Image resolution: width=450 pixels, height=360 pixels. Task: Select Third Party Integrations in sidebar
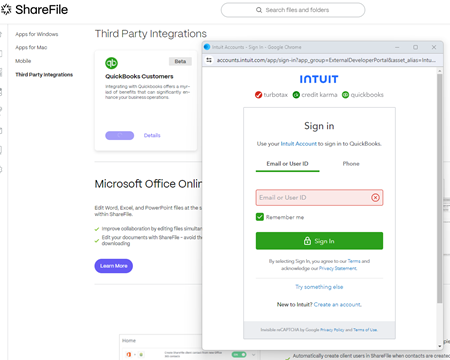pyautogui.click(x=44, y=75)
